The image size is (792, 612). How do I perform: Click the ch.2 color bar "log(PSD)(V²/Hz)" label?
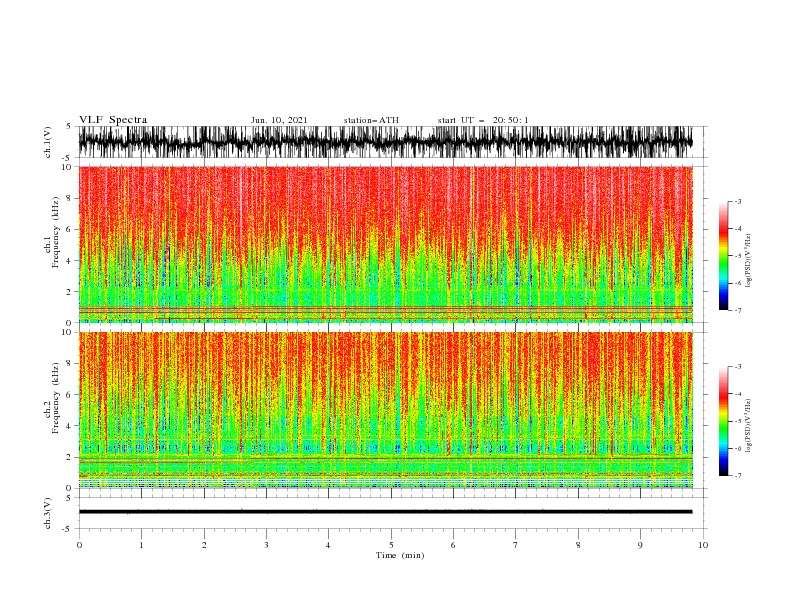(749, 426)
